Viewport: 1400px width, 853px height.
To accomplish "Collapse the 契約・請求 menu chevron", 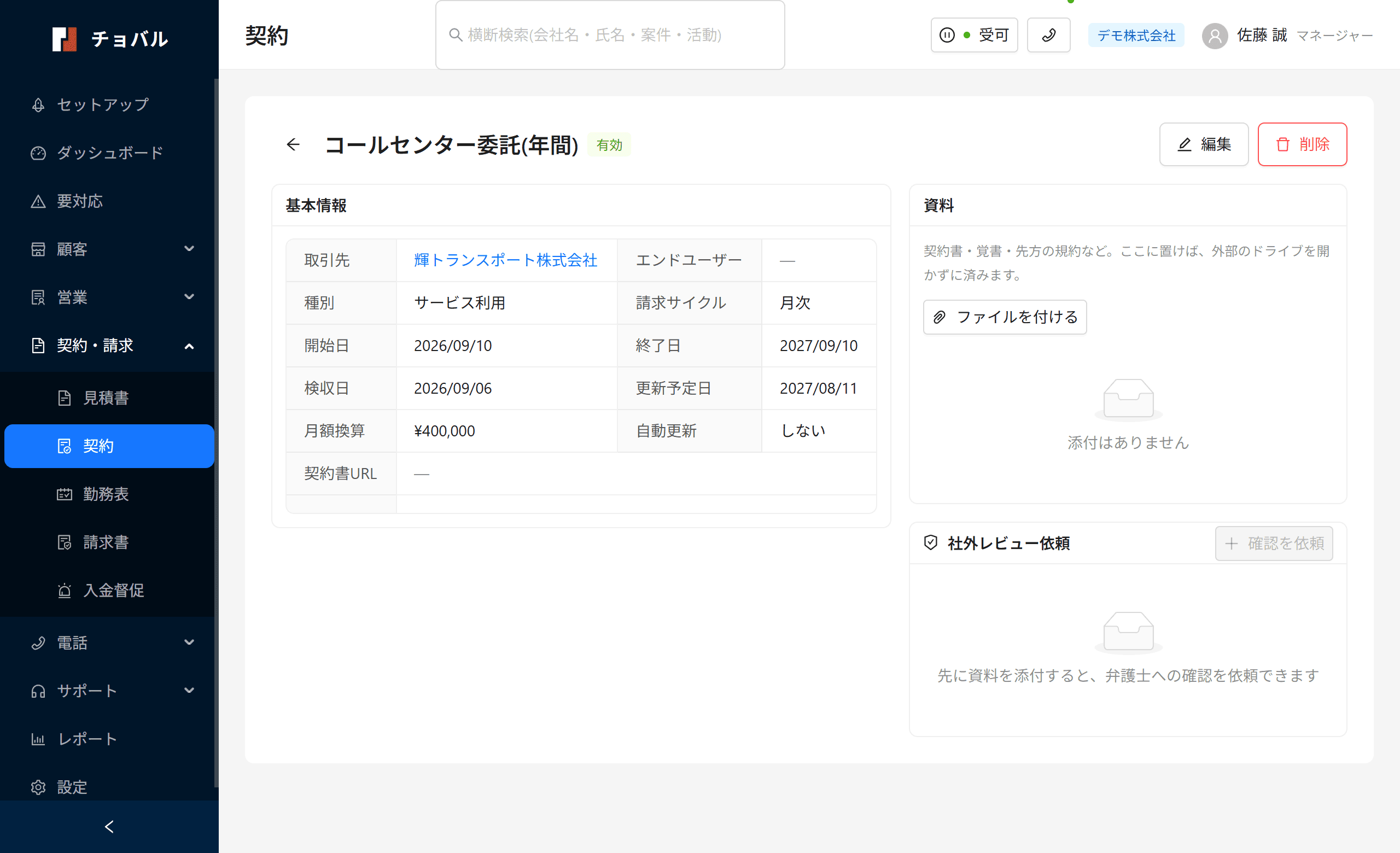I will point(189,346).
